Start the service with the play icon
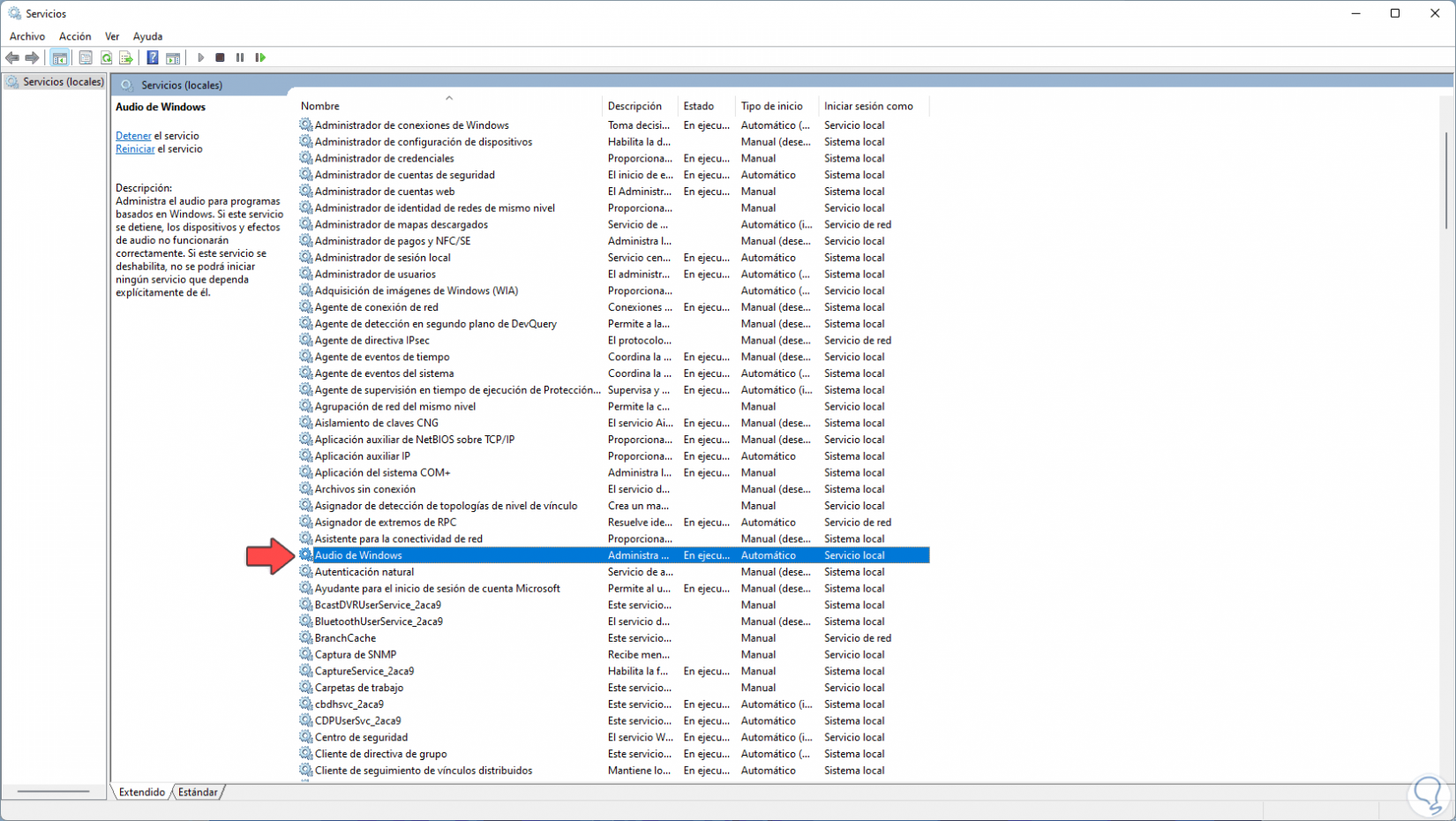The image size is (1456, 821). 201,58
